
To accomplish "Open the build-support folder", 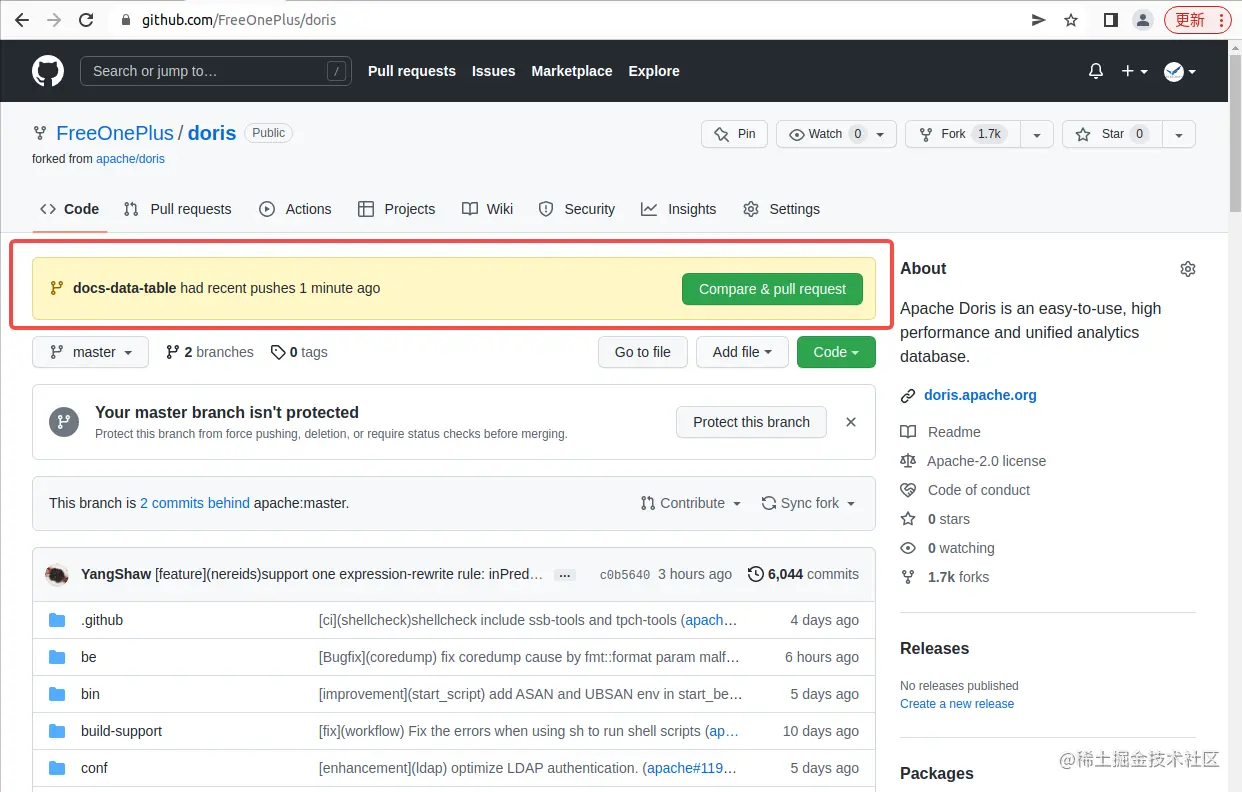I will tap(121, 731).
